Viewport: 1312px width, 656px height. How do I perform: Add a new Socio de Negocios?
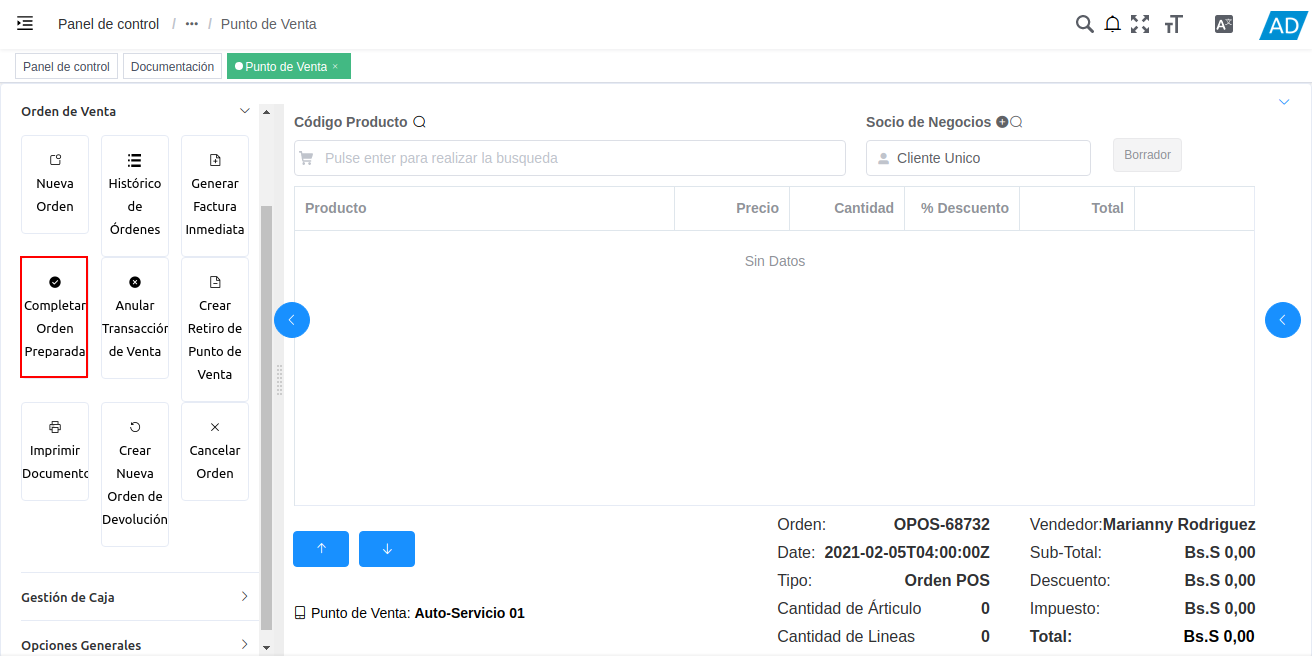[1004, 121]
